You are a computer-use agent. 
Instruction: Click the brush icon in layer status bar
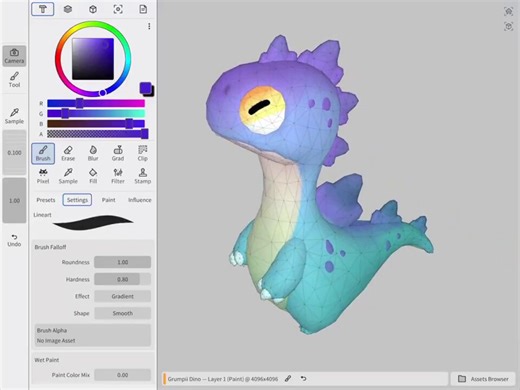(x=288, y=379)
